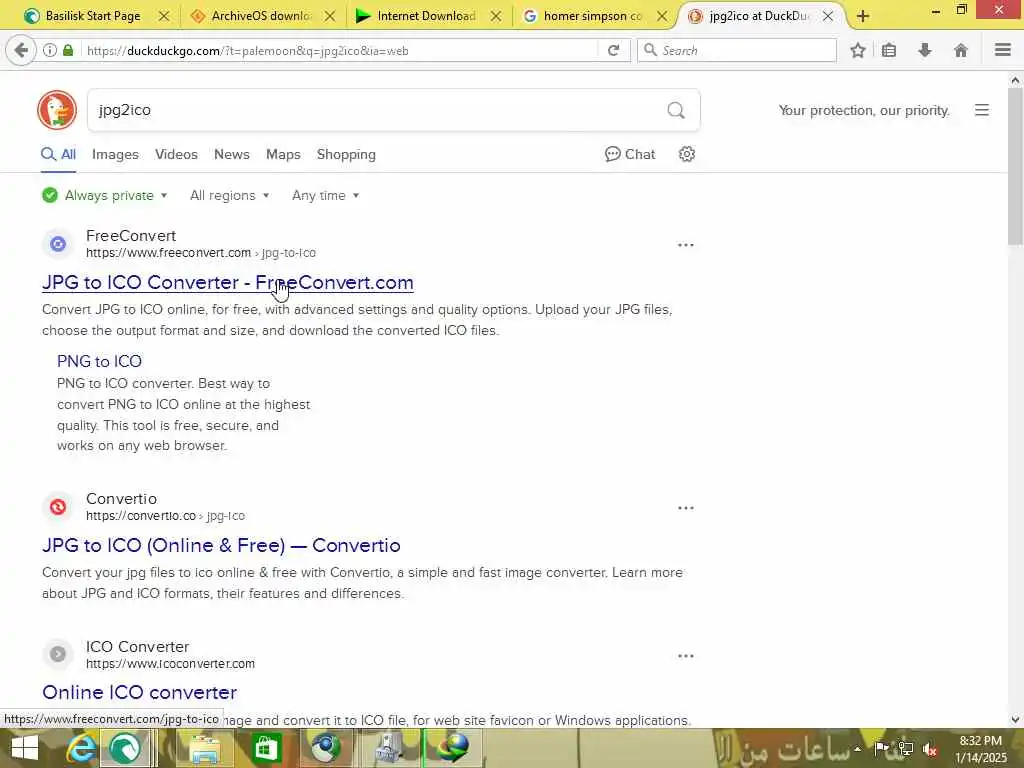Expand the Any time dropdown
1024x768 pixels.
click(325, 195)
